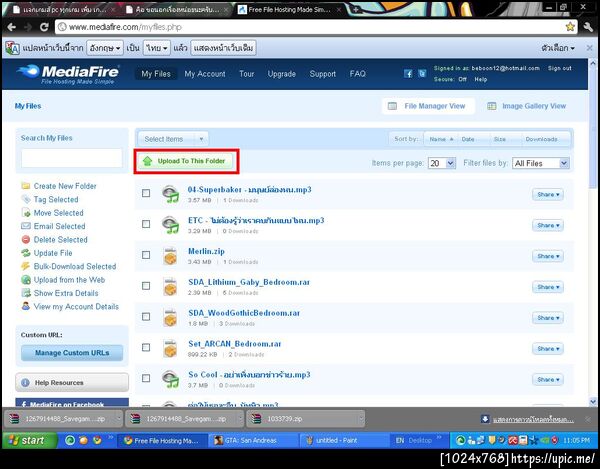Check the box for Merlin.zip
Viewport: 600px width, 469px height.
(x=146, y=255)
